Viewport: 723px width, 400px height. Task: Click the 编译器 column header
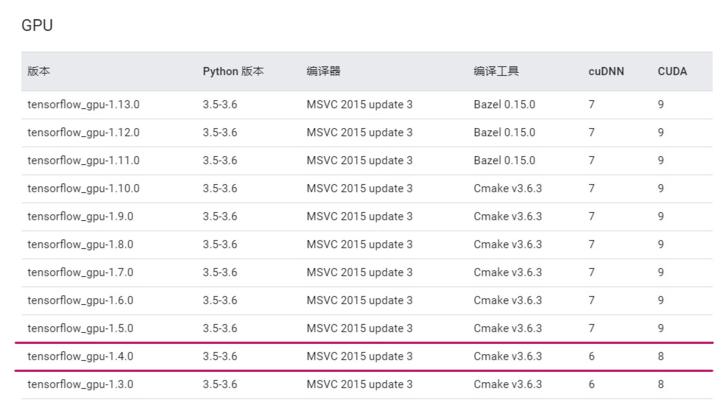(323, 71)
